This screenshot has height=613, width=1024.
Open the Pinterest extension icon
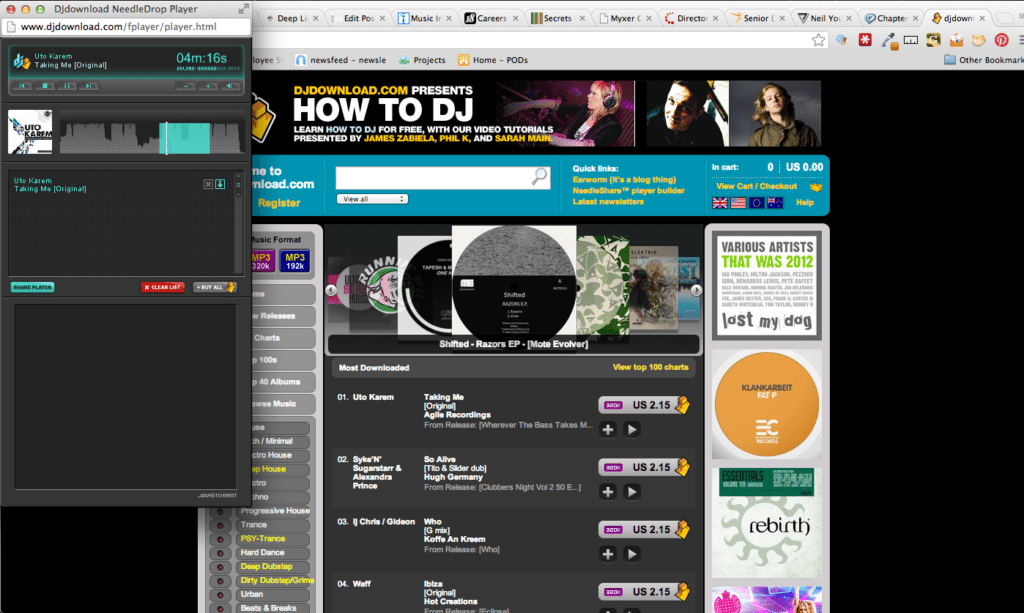(x=1001, y=40)
